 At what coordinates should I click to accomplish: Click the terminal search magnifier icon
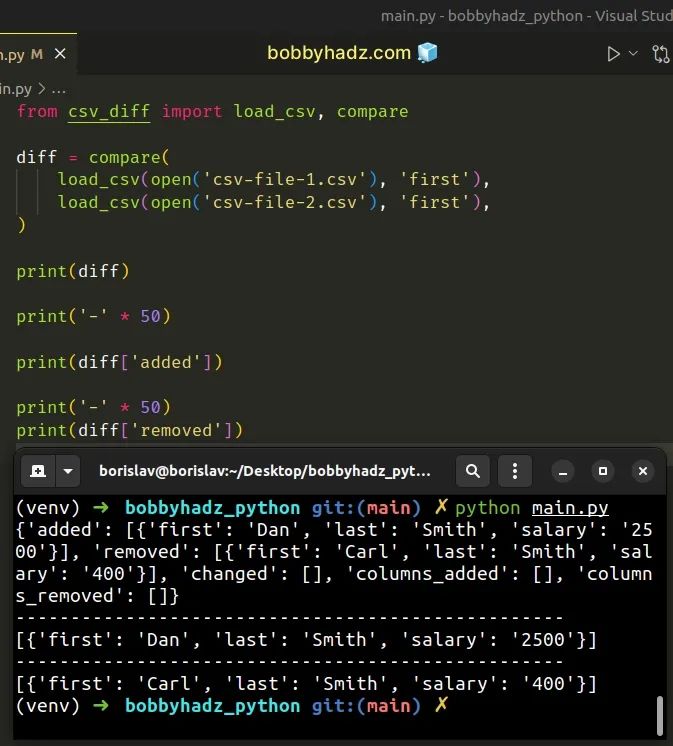click(473, 471)
